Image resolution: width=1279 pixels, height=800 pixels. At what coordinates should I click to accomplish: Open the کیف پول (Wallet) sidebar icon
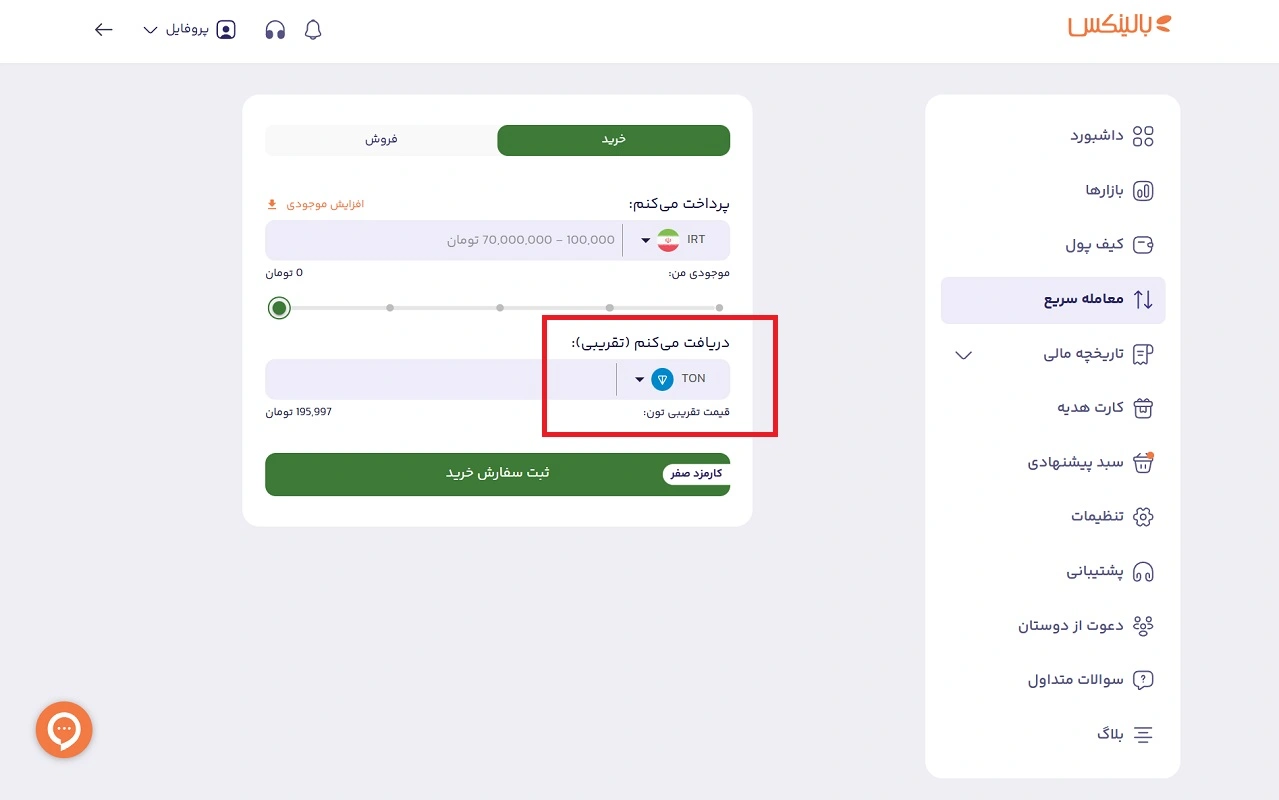tap(1145, 245)
